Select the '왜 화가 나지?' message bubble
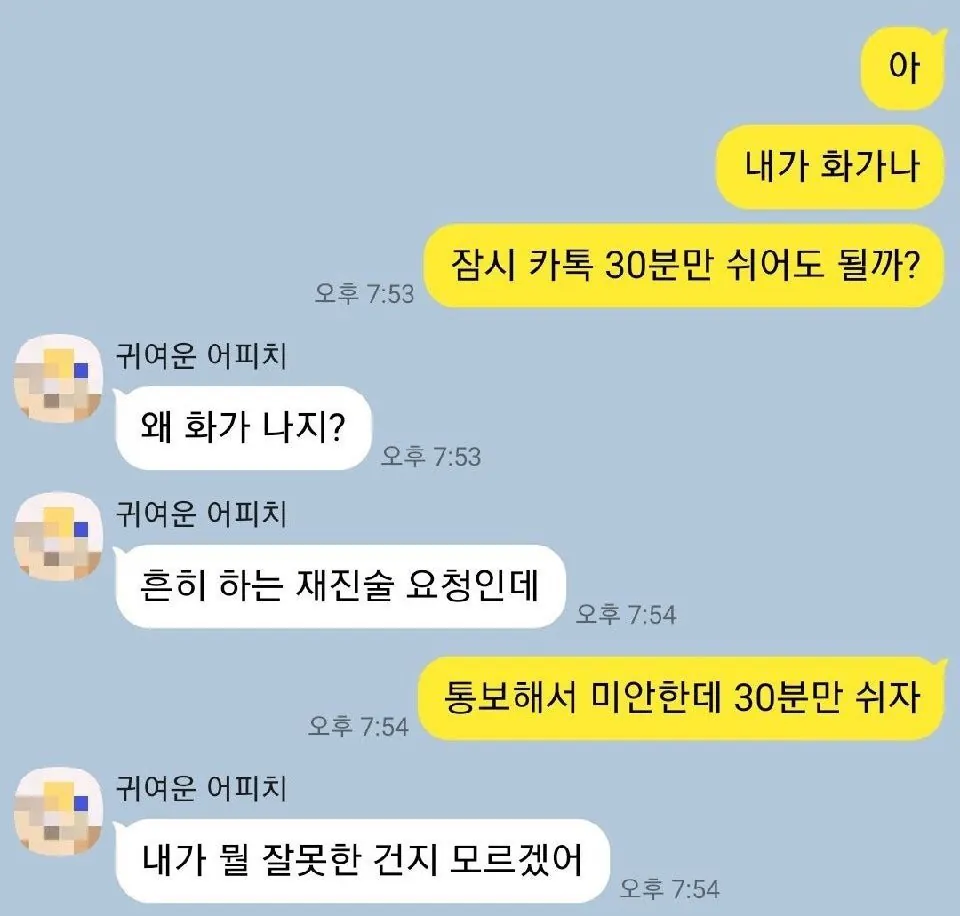Viewport: 960px width, 916px height. [243, 427]
